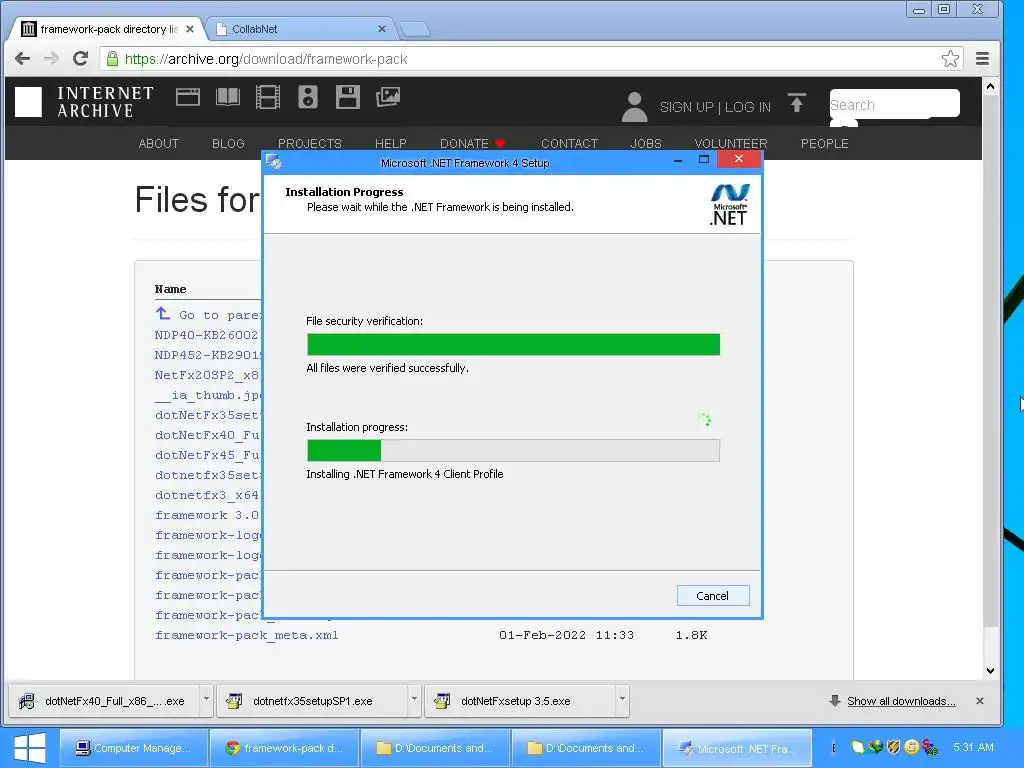Viewport: 1024px width, 768px height.
Task: Open Computer Management from the taskbar
Action: (134, 748)
